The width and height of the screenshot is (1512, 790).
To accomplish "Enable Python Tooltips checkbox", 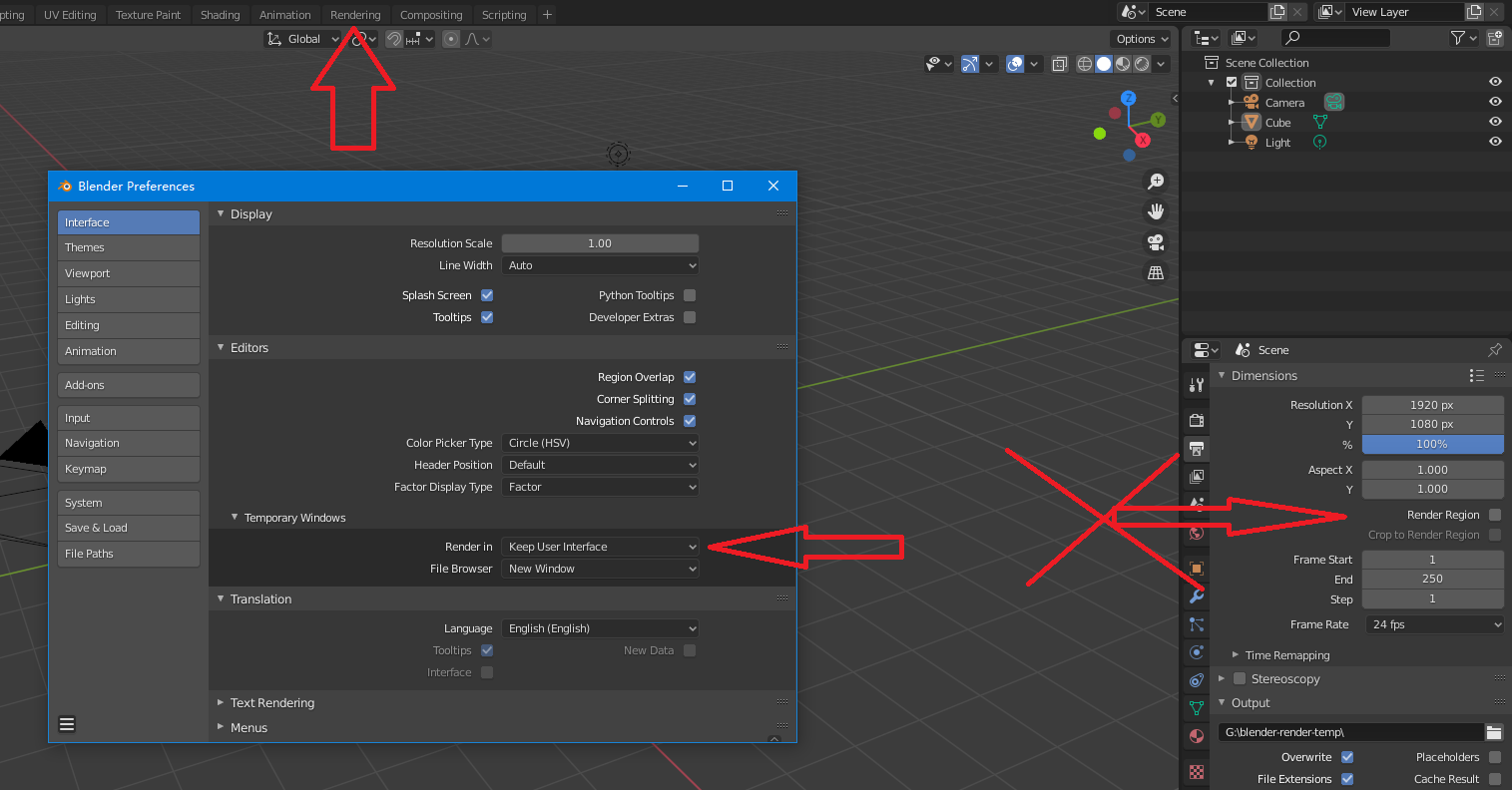I will [690, 295].
